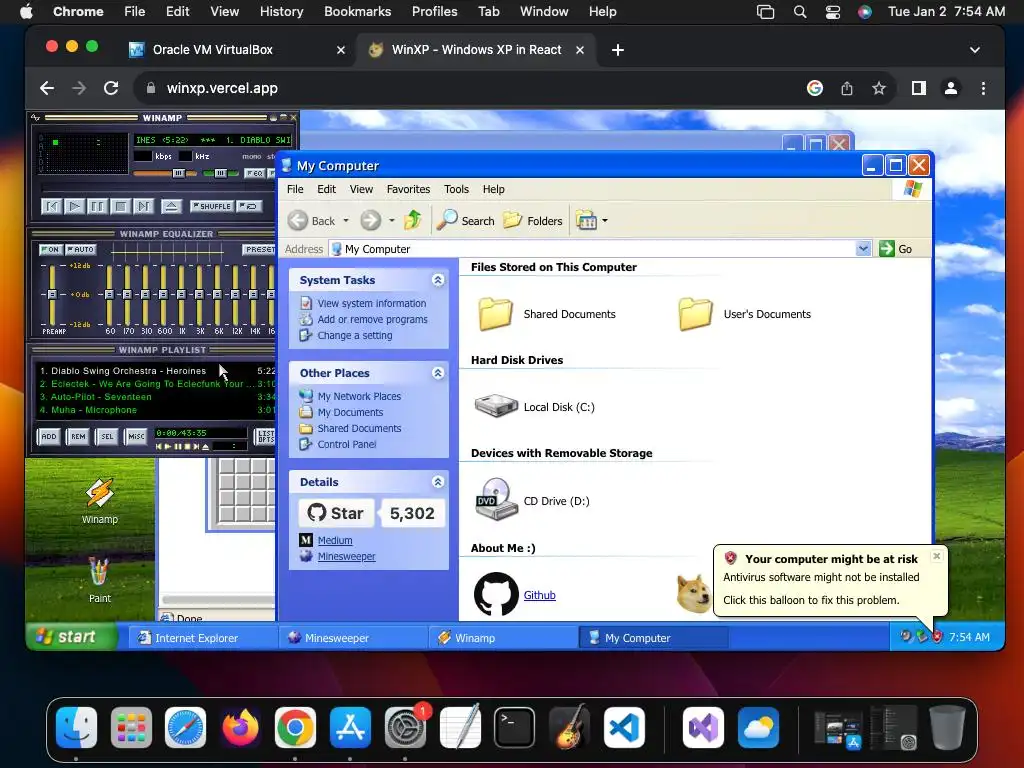Click the Winamp balance slider

220,173
